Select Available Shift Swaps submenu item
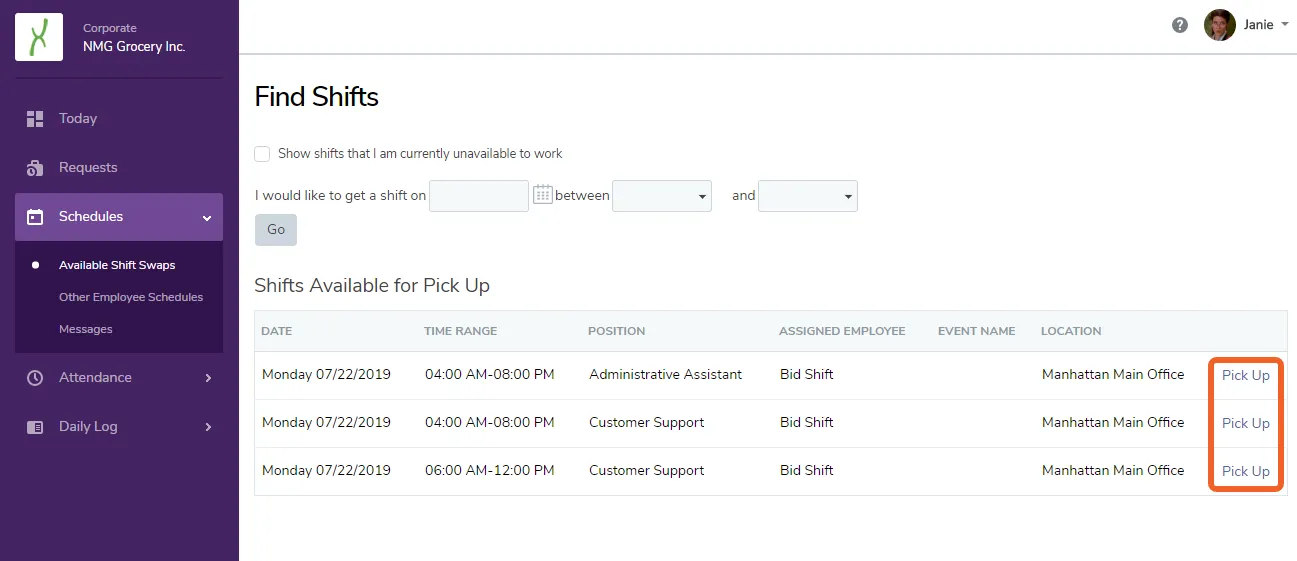This screenshot has width=1297, height=561. click(117, 265)
